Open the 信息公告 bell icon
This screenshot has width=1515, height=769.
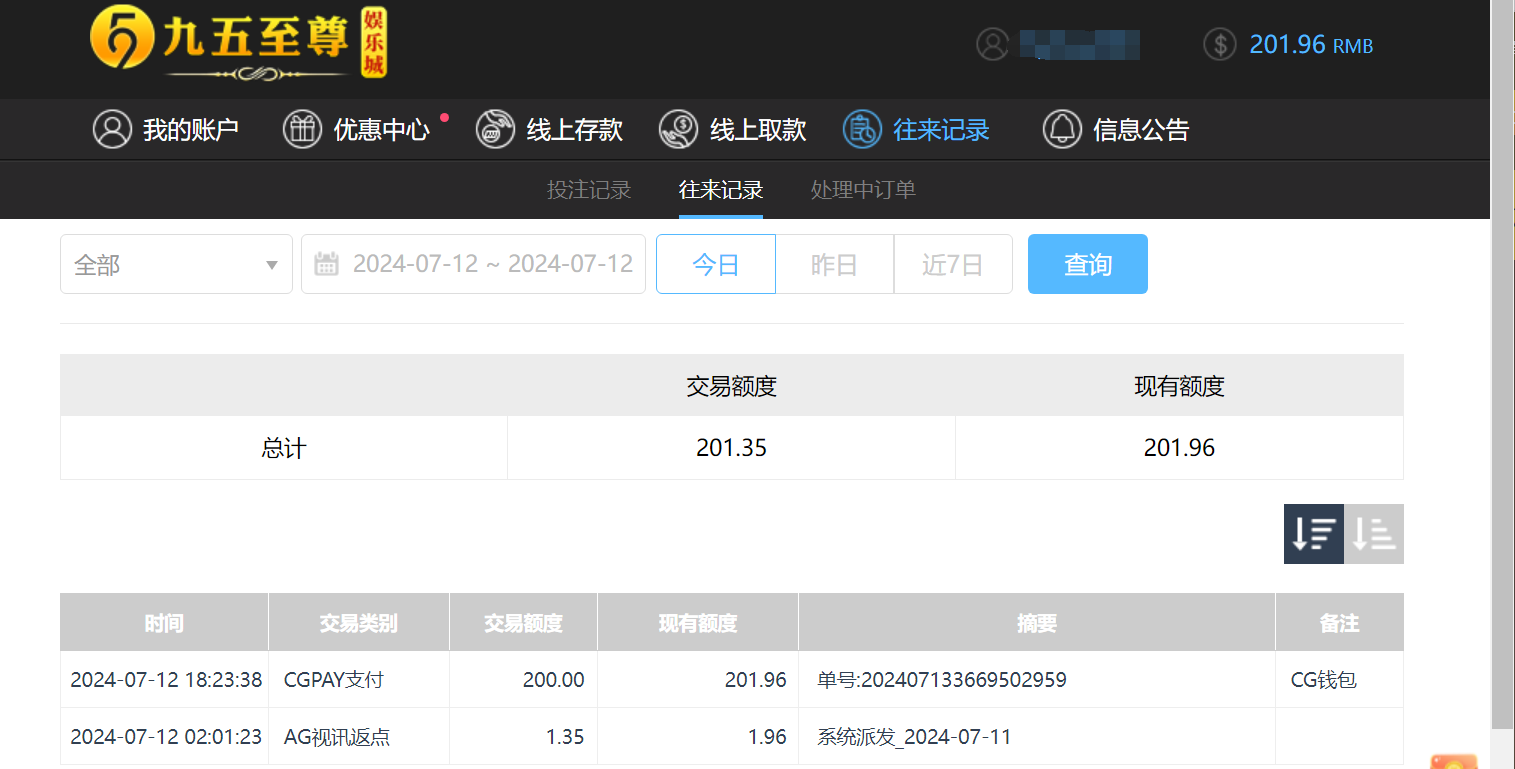1062,129
